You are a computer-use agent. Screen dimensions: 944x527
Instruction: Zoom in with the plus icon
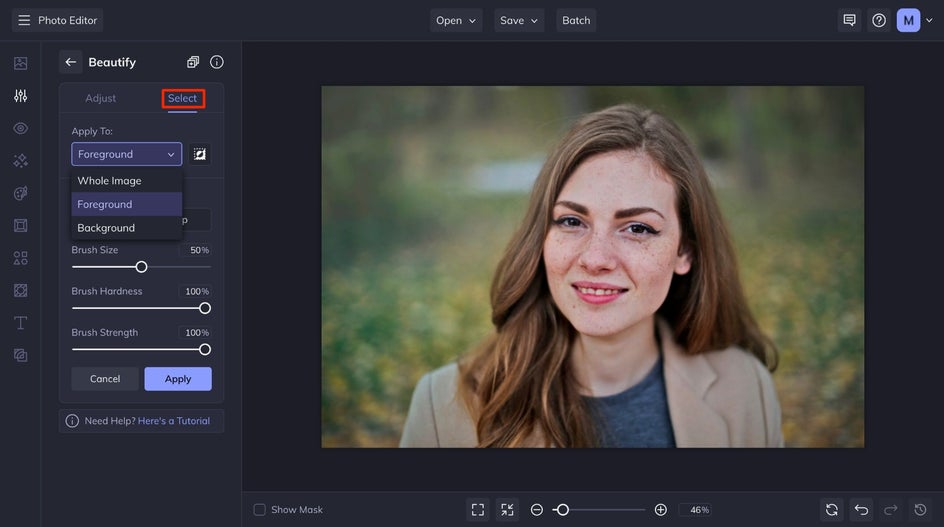(660, 510)
